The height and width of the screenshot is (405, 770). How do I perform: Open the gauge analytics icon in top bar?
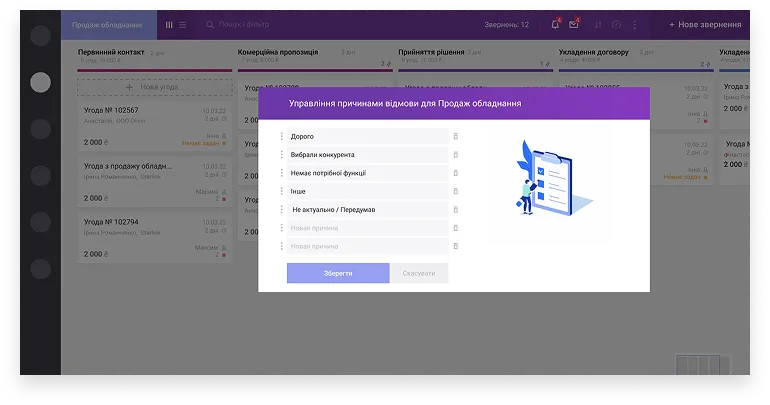click(616, 25)
